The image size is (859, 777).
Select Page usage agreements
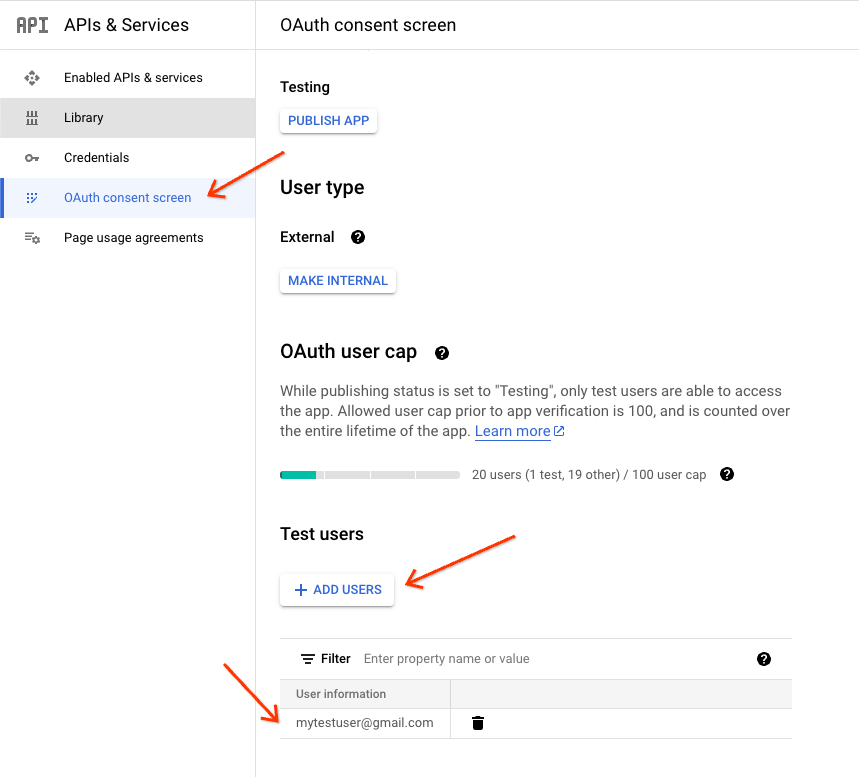(x=133, y=238)
